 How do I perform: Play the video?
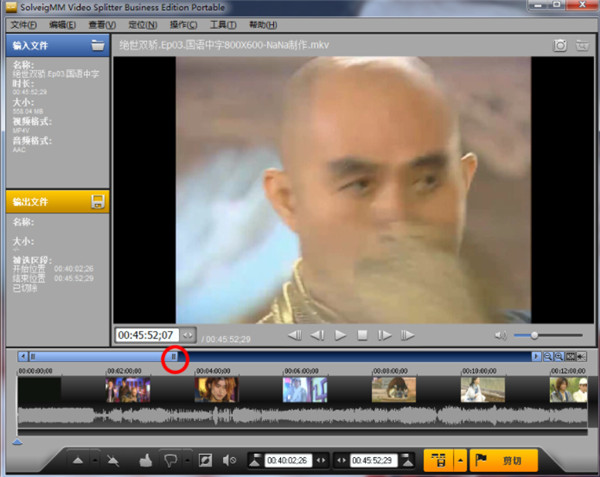[340, 335]
